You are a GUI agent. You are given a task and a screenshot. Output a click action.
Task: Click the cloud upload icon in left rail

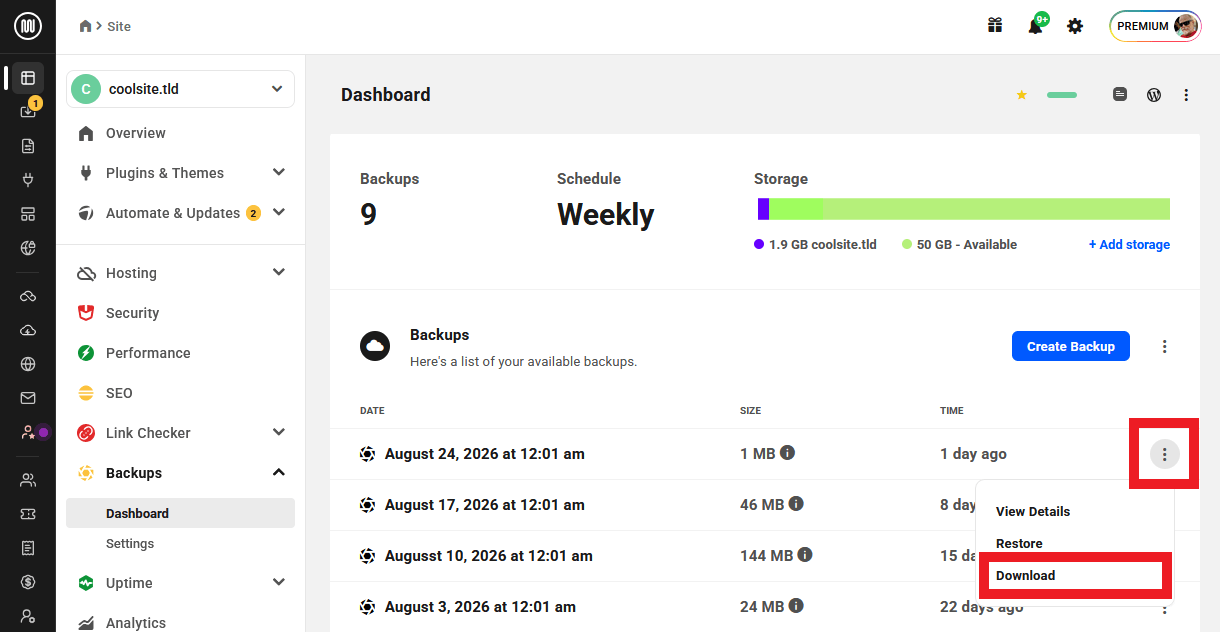click(28, 330)
